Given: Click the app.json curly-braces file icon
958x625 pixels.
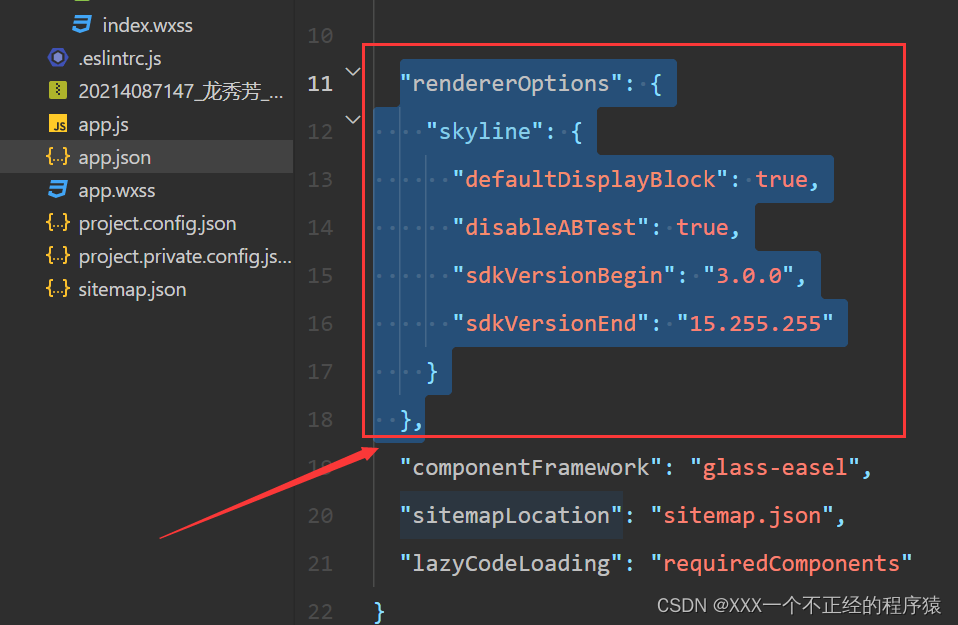Looking at the screenshot, I should click(x=57, y=156).
